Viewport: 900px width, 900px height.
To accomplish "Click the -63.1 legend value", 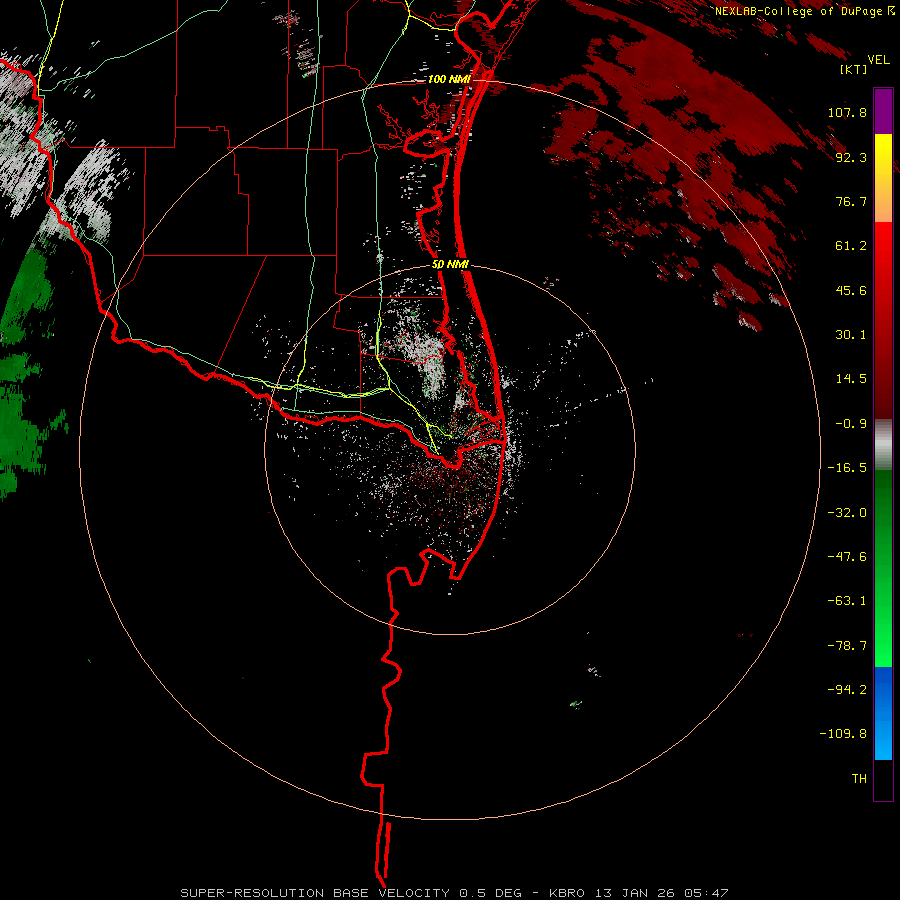I will [x=847, y=601].
